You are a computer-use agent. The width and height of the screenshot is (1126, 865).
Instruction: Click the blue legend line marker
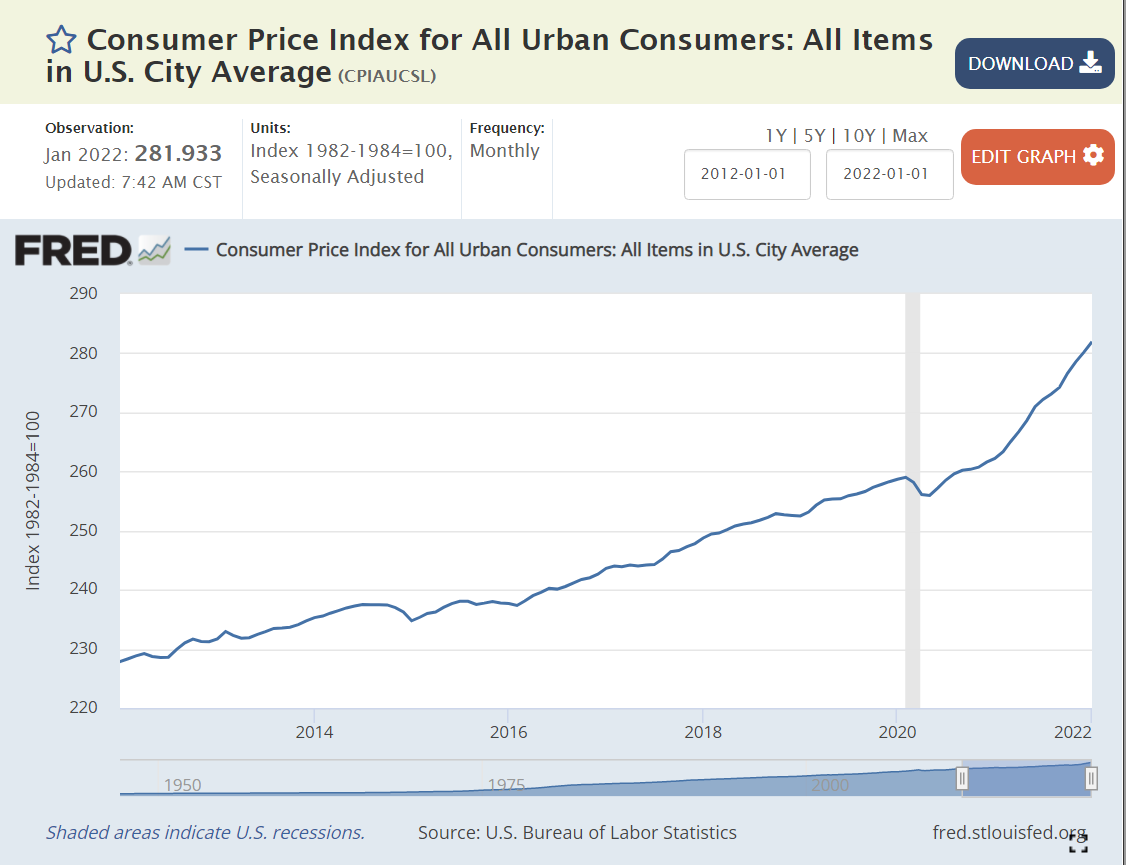[x=197, y=249]
